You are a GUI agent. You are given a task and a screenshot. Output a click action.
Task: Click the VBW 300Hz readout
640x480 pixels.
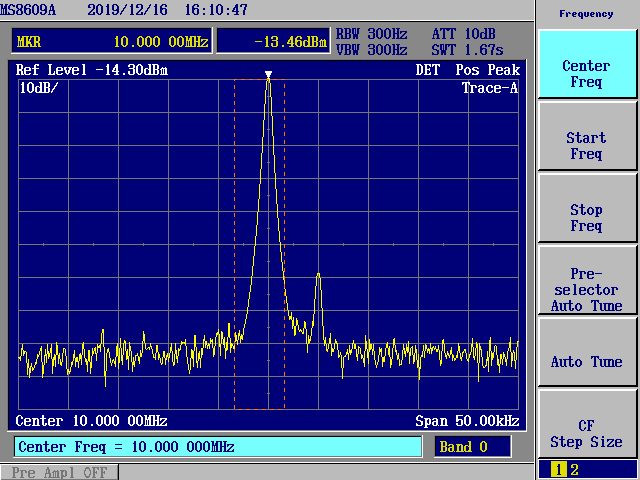tap(371, 50)
